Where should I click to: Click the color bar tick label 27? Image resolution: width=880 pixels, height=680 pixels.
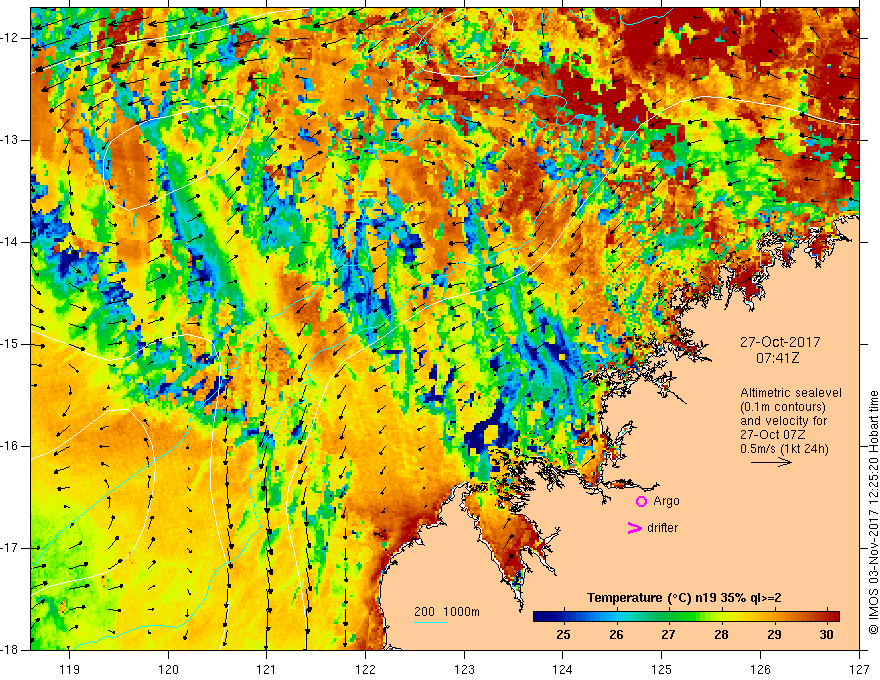668,635
